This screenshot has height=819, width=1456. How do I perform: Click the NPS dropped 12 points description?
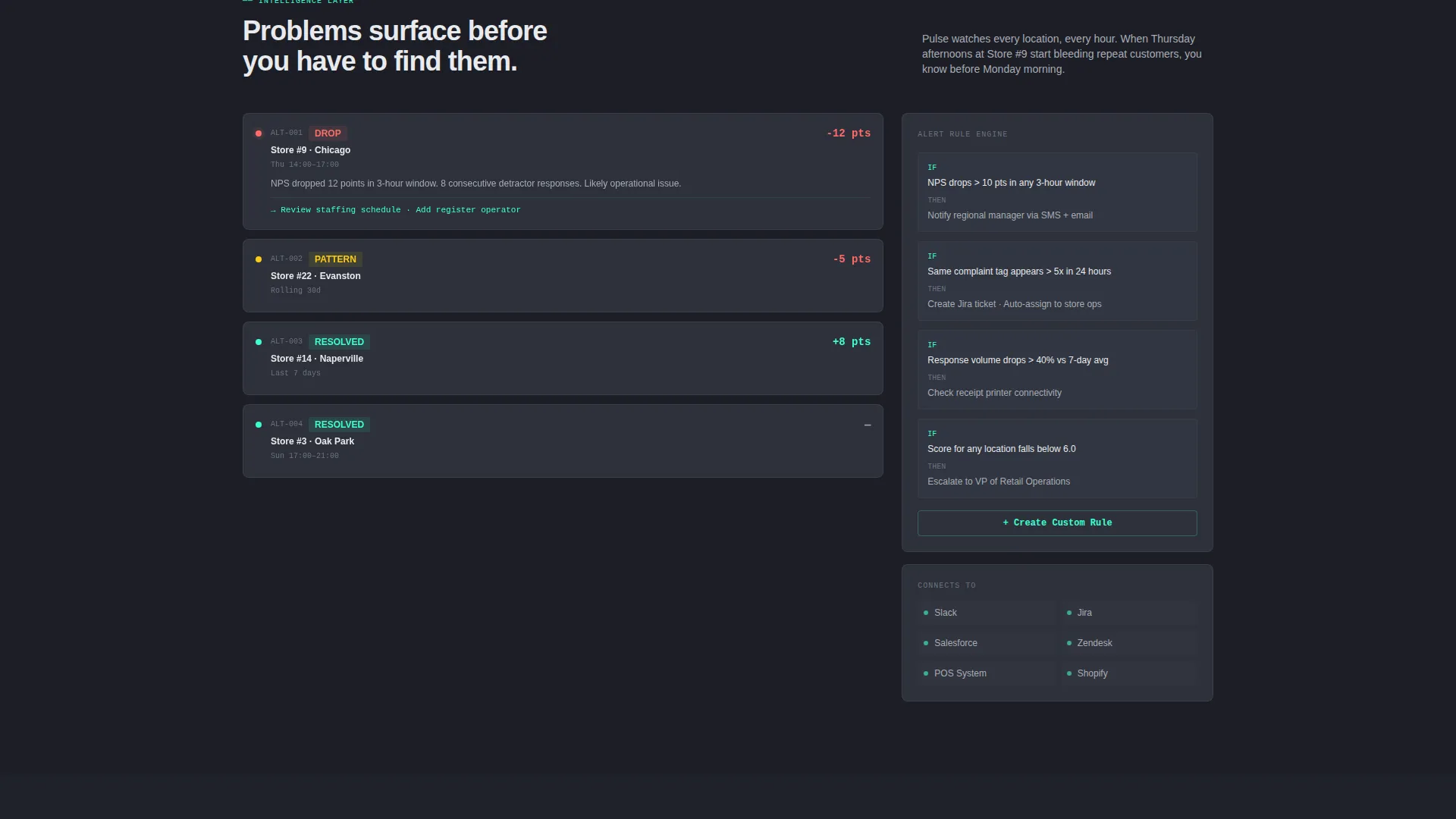[x=475, y=184]
